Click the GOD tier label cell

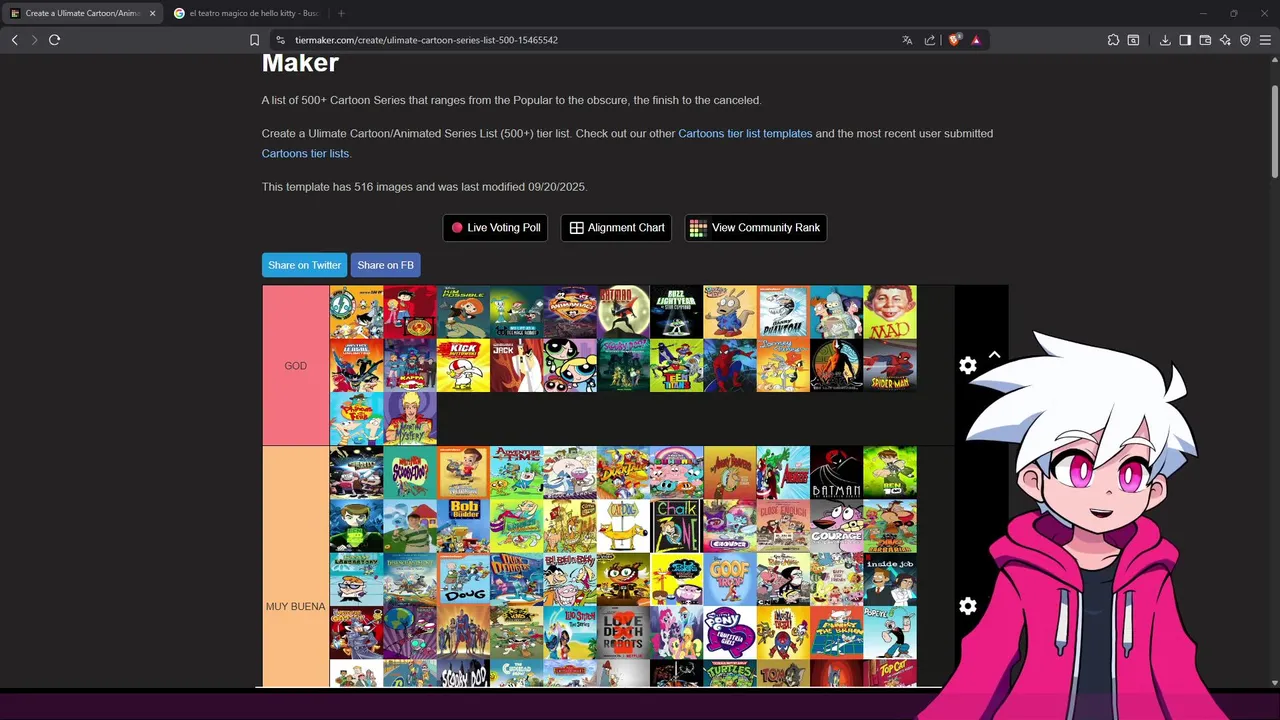[296, 365]
